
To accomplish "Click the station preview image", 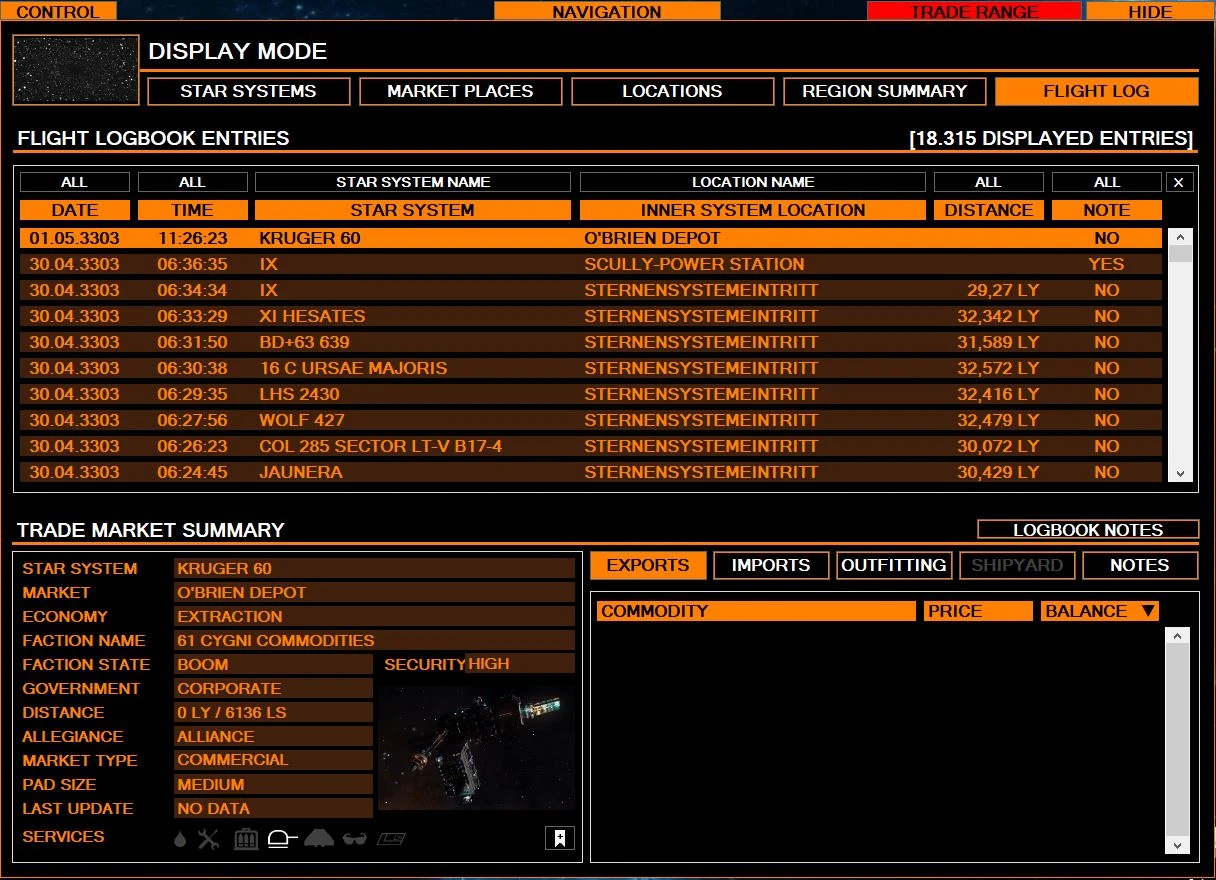I will pyautogui.click(x=476, y=748).
